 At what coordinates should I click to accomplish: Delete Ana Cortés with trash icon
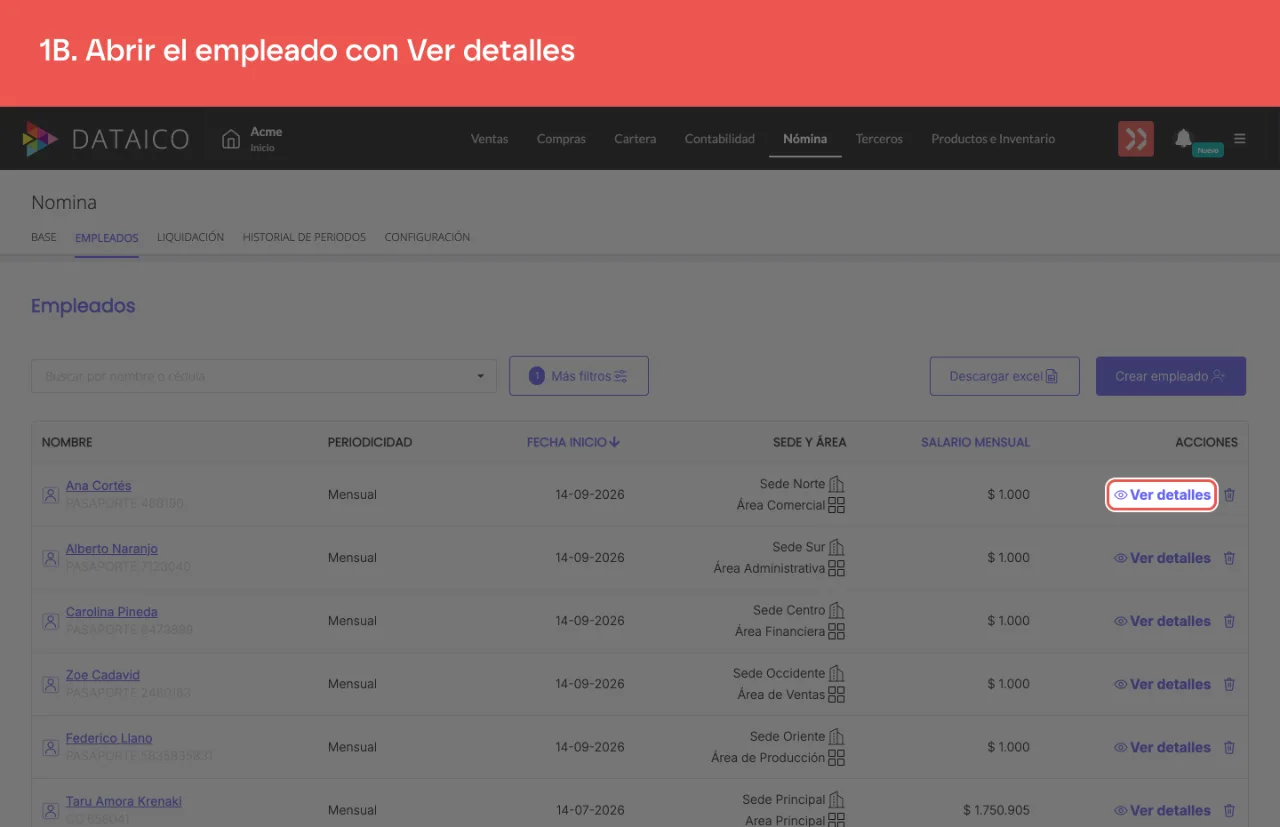(x=1230, y=495)
